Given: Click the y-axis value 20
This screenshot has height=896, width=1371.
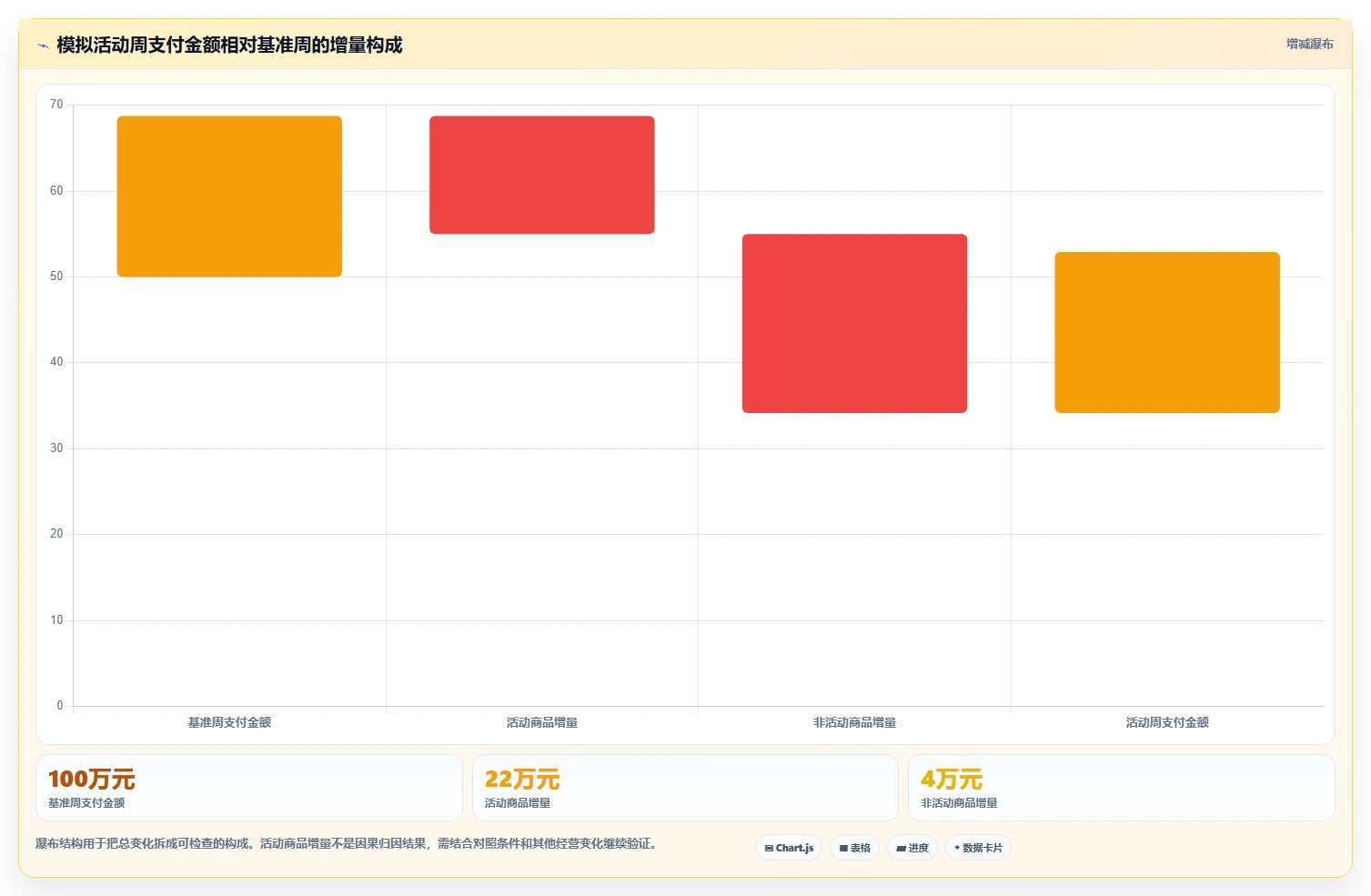Looking at the screenshot, I should point(56,534).
